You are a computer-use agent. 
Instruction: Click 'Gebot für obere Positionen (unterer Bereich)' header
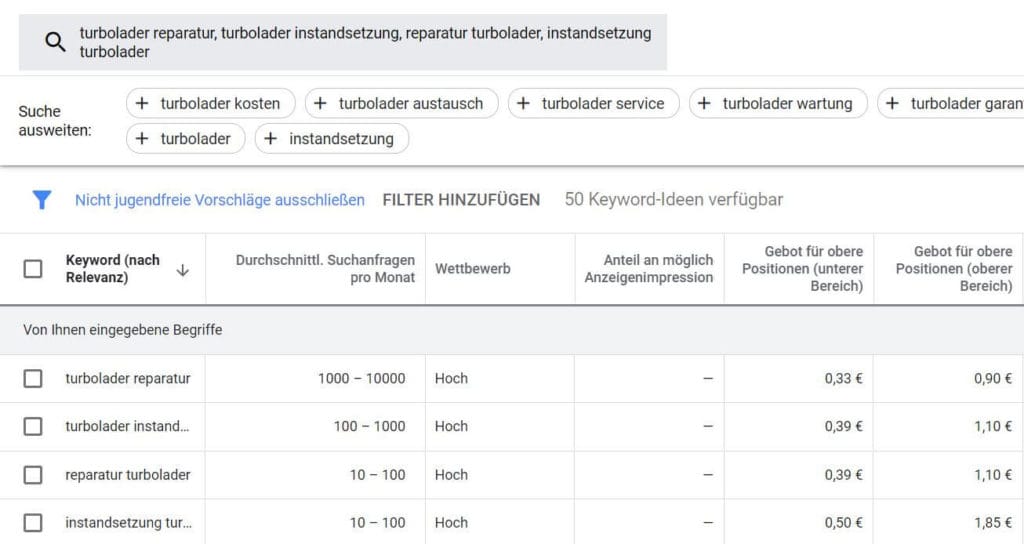803,269
